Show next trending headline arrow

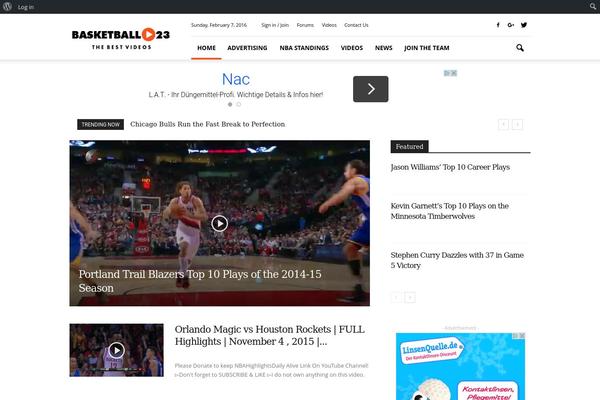(x=517, y=124)
